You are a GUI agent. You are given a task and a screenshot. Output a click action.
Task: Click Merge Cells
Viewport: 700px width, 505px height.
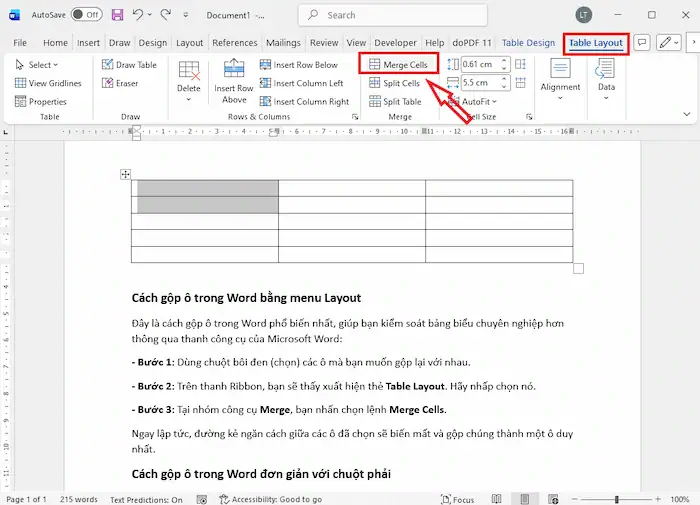click(x=398, y=65)
